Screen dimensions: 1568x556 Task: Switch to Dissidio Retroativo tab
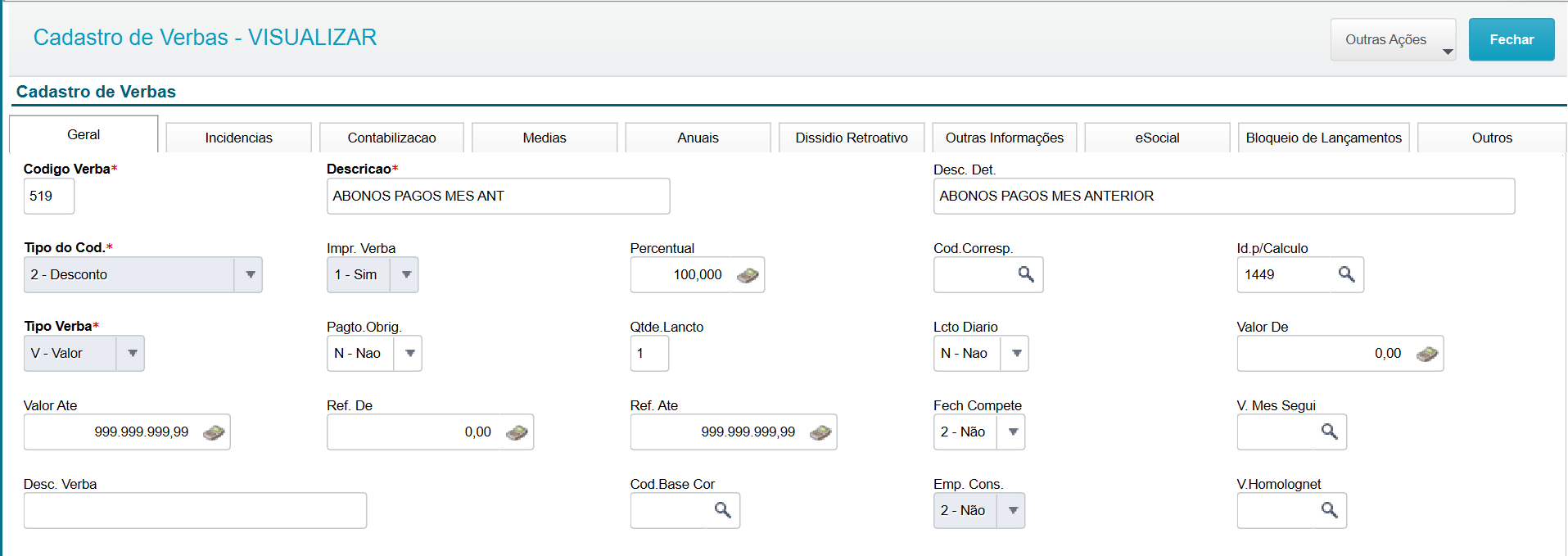[852, 138]
